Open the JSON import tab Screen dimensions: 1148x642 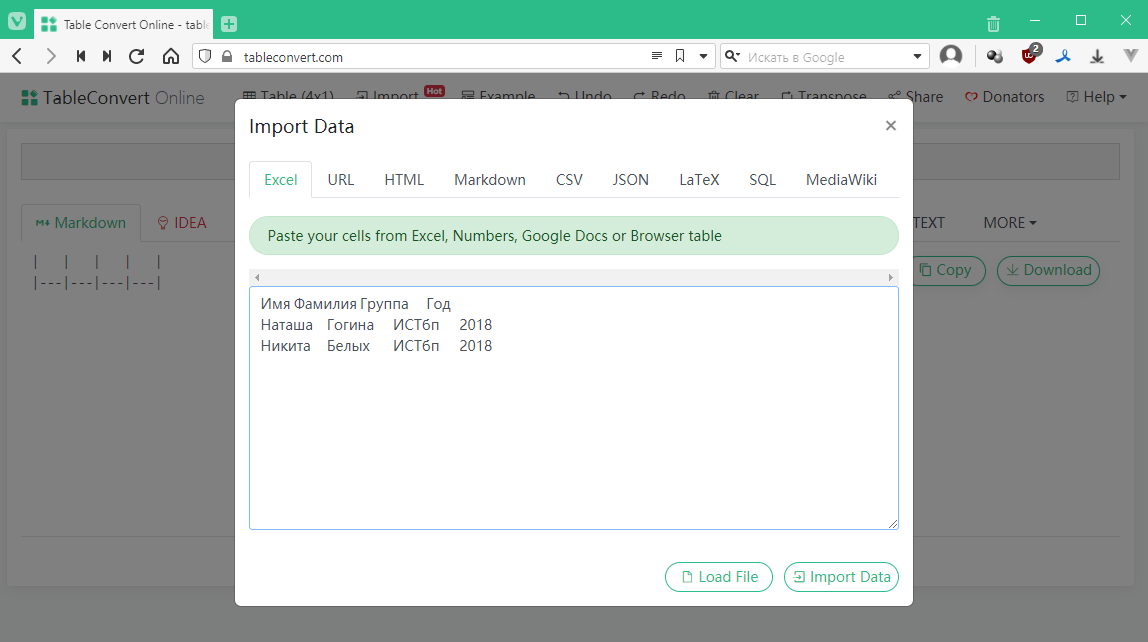(630, 180)
